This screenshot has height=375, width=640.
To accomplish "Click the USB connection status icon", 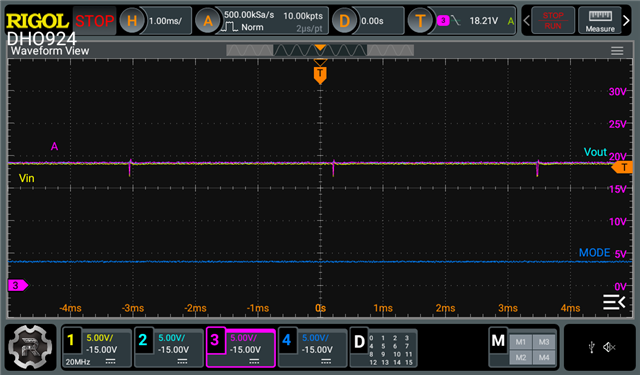I will pos(591,347).
